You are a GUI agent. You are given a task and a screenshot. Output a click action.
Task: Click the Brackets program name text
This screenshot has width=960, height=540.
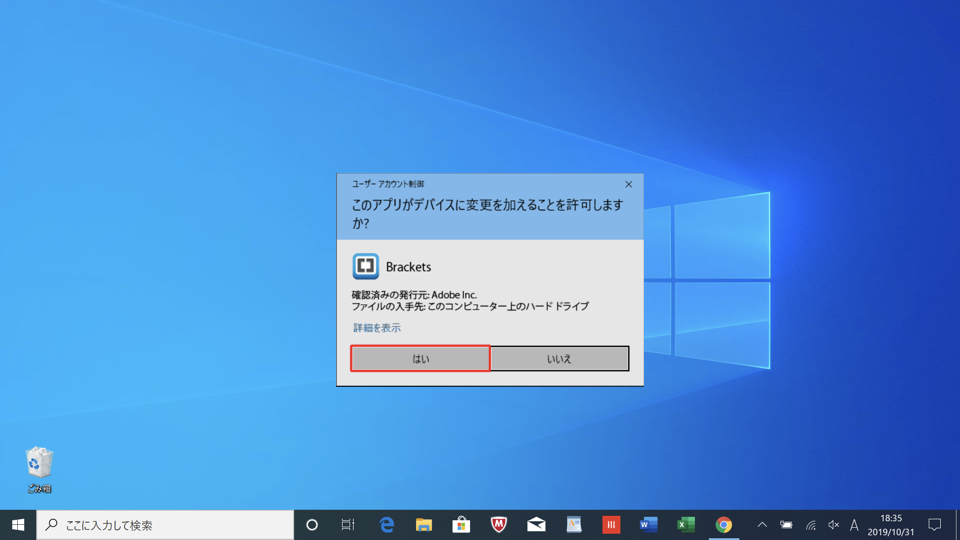pos(408,267)
